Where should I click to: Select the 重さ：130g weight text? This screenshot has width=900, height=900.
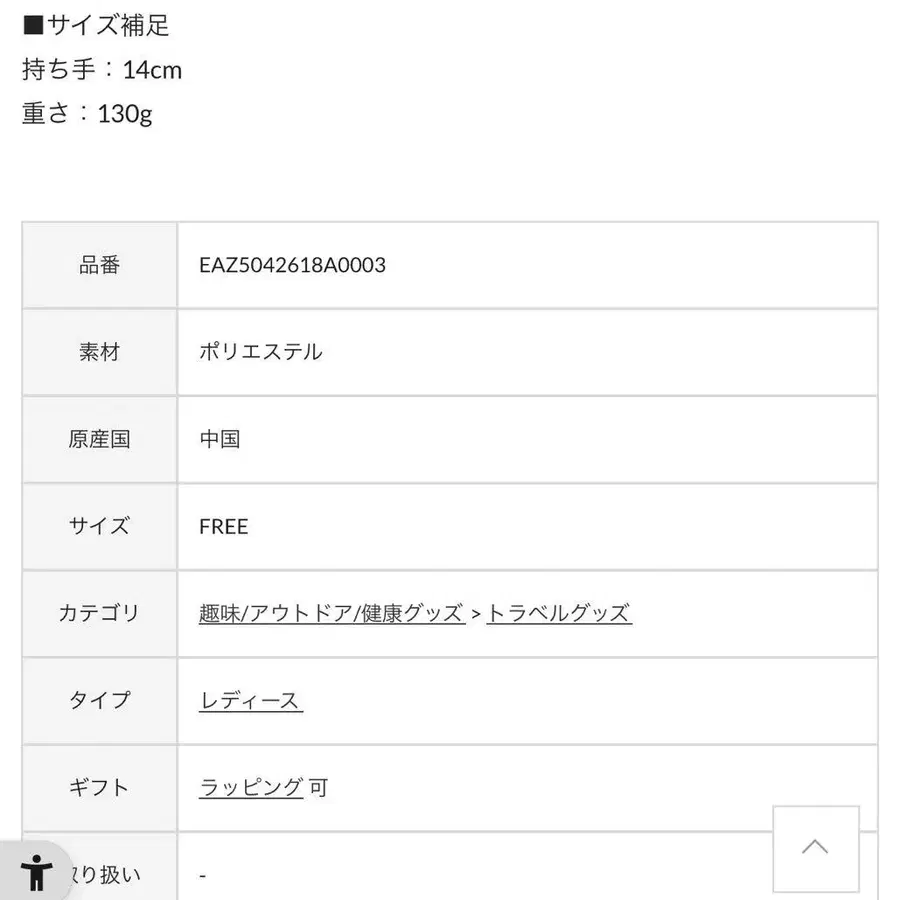coord(85,113)
